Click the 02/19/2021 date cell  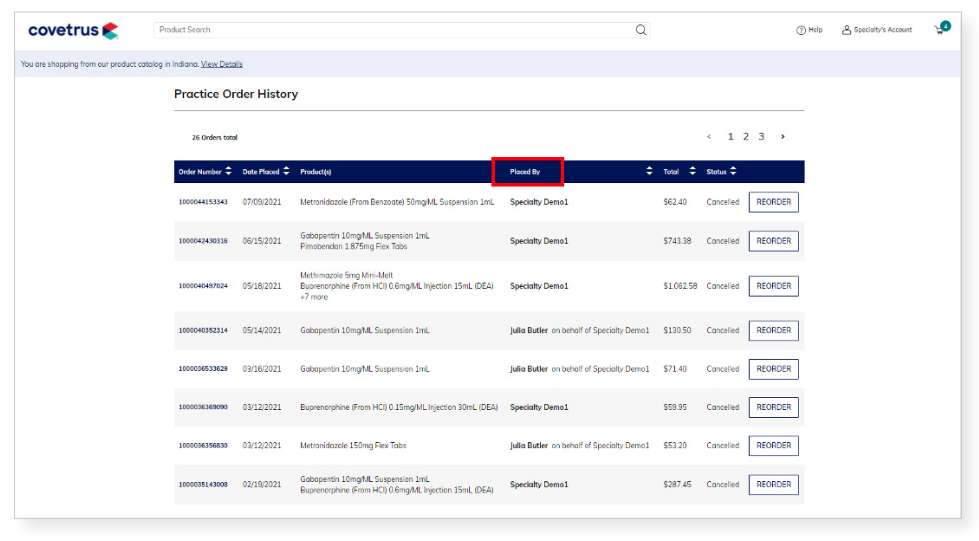(262, 485)
